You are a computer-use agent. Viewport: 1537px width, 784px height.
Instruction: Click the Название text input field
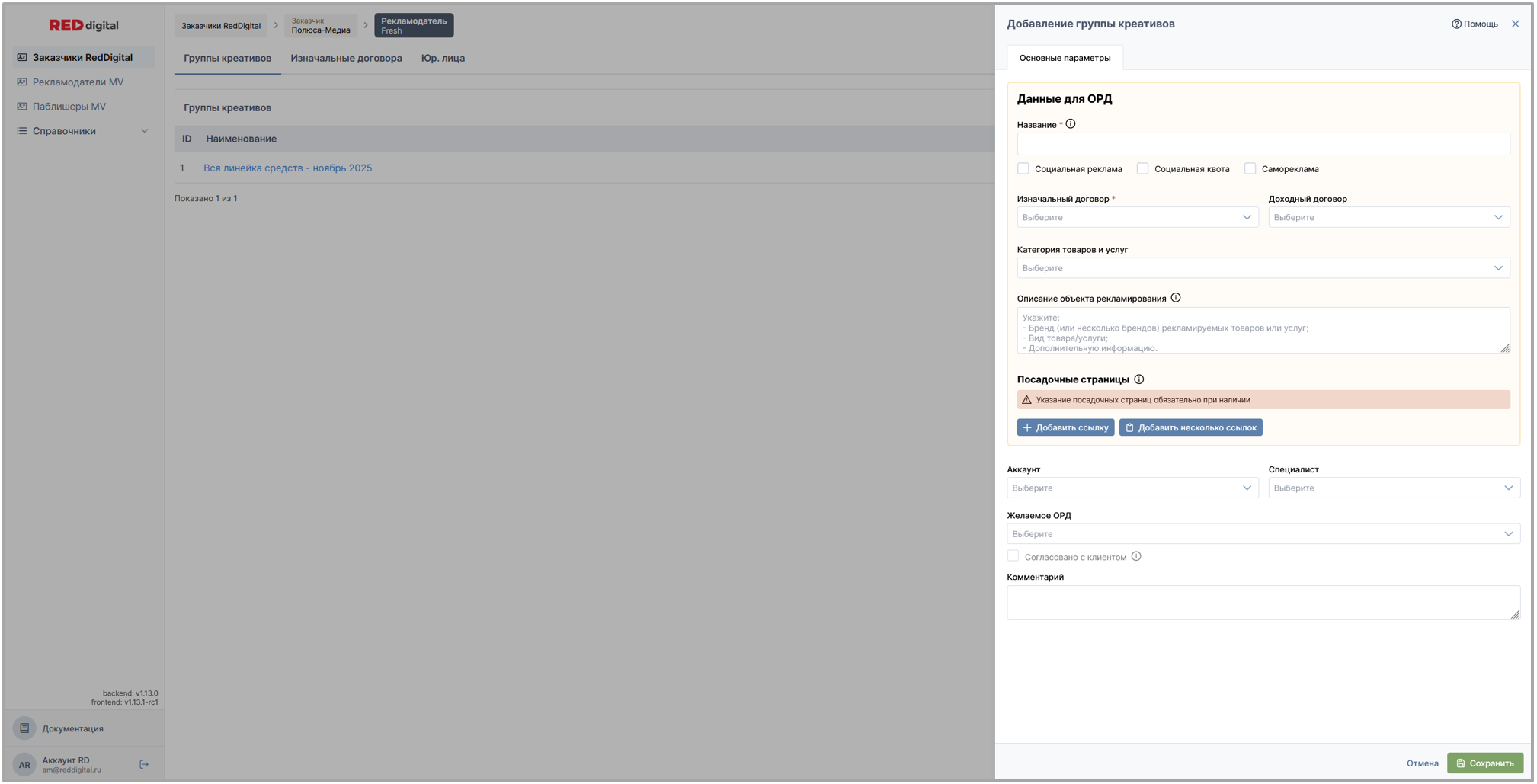click(1263, 144)
